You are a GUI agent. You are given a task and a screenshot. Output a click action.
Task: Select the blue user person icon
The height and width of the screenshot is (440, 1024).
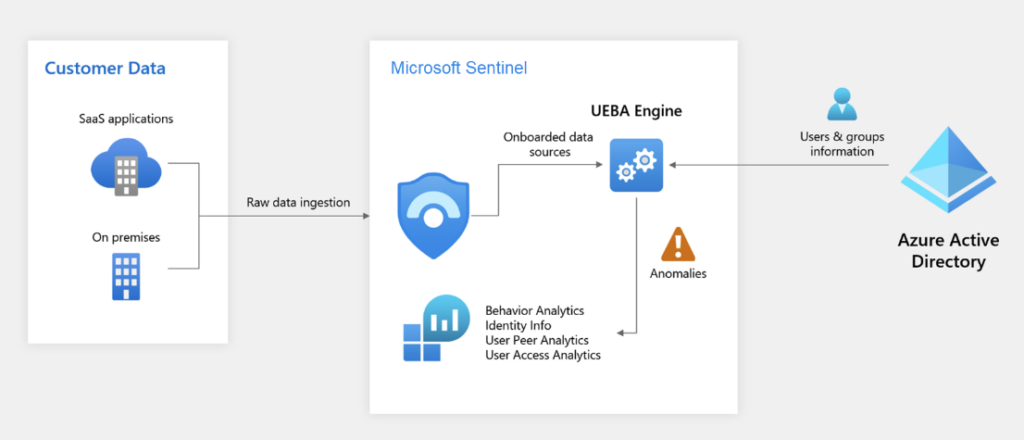coord(842,104)
